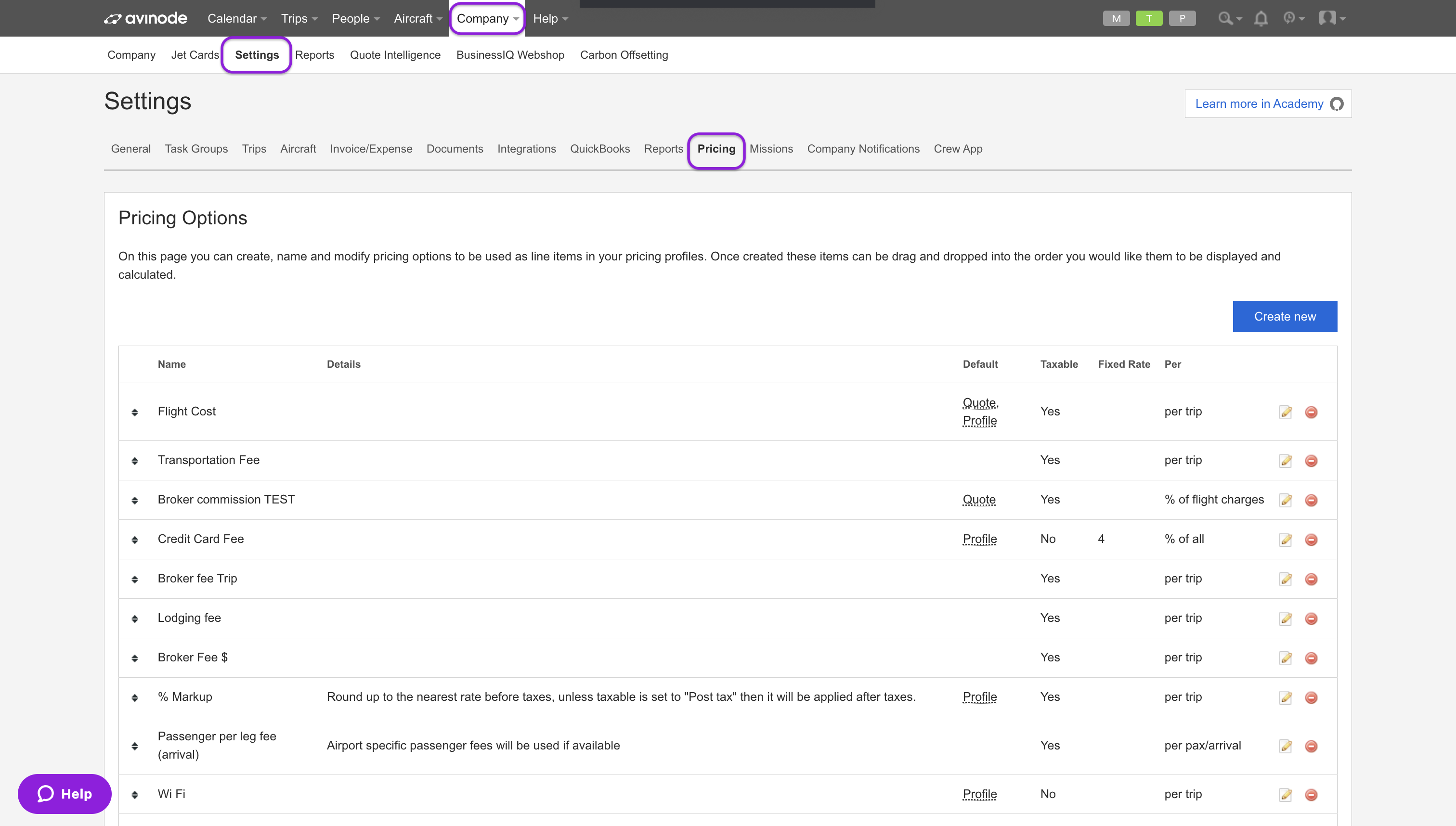Grab the Flight Cost reorder handle

click(x=134, y=413)
